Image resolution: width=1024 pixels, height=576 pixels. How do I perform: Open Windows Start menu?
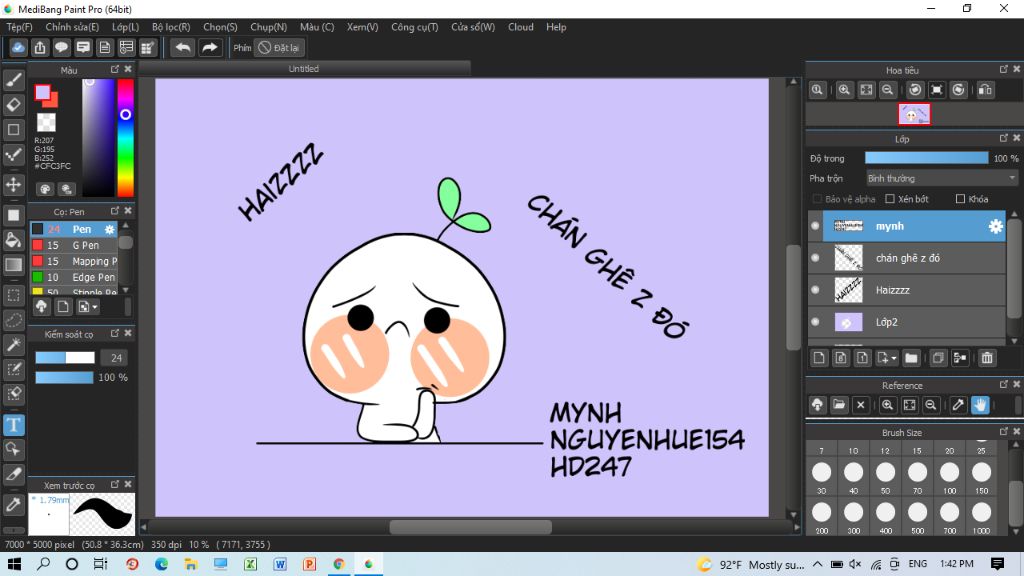14,564
